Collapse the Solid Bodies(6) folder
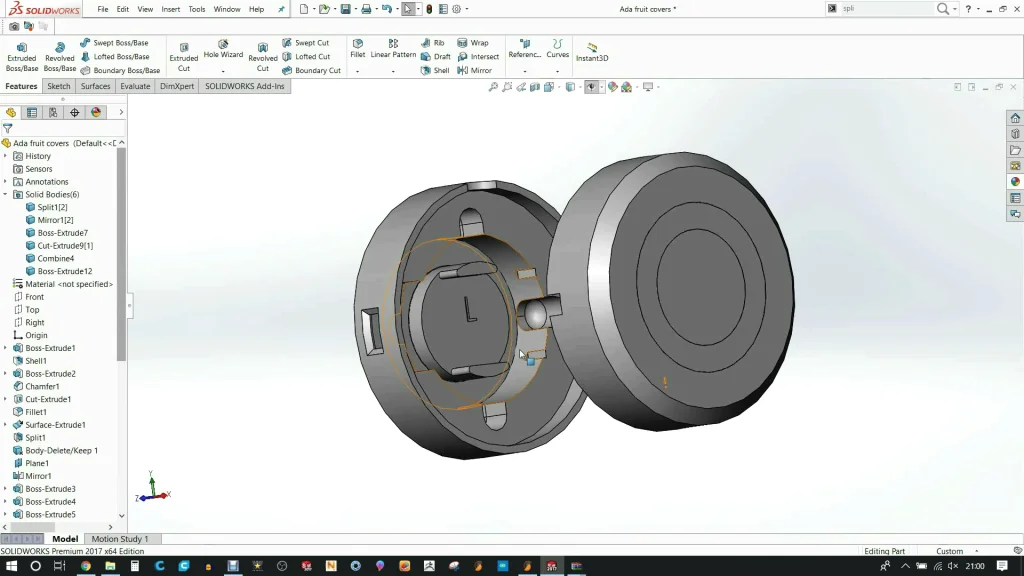The image size is (1024, 576). [x=5, y=195]
